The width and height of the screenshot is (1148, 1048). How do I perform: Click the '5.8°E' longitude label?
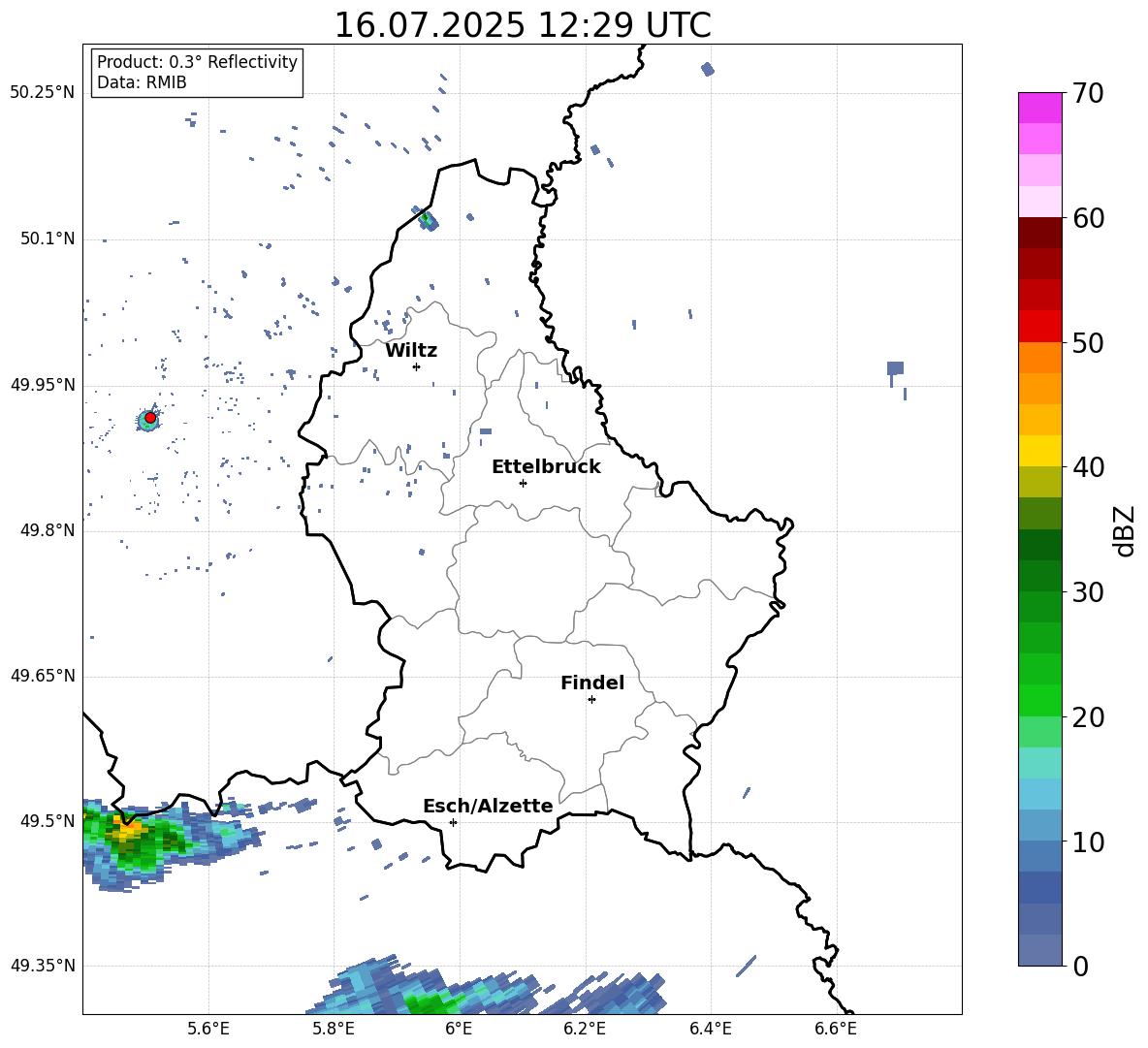[x=334, y=1030]
